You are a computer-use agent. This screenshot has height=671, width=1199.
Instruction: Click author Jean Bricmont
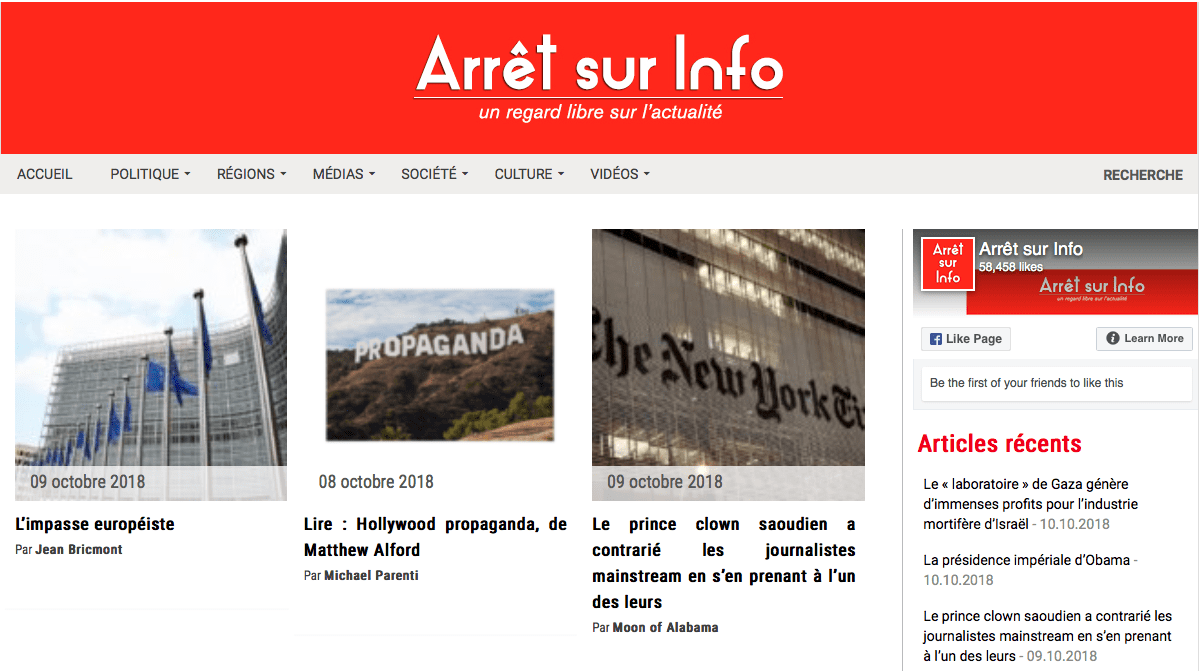pyautogui.click(x=79, y=549)
